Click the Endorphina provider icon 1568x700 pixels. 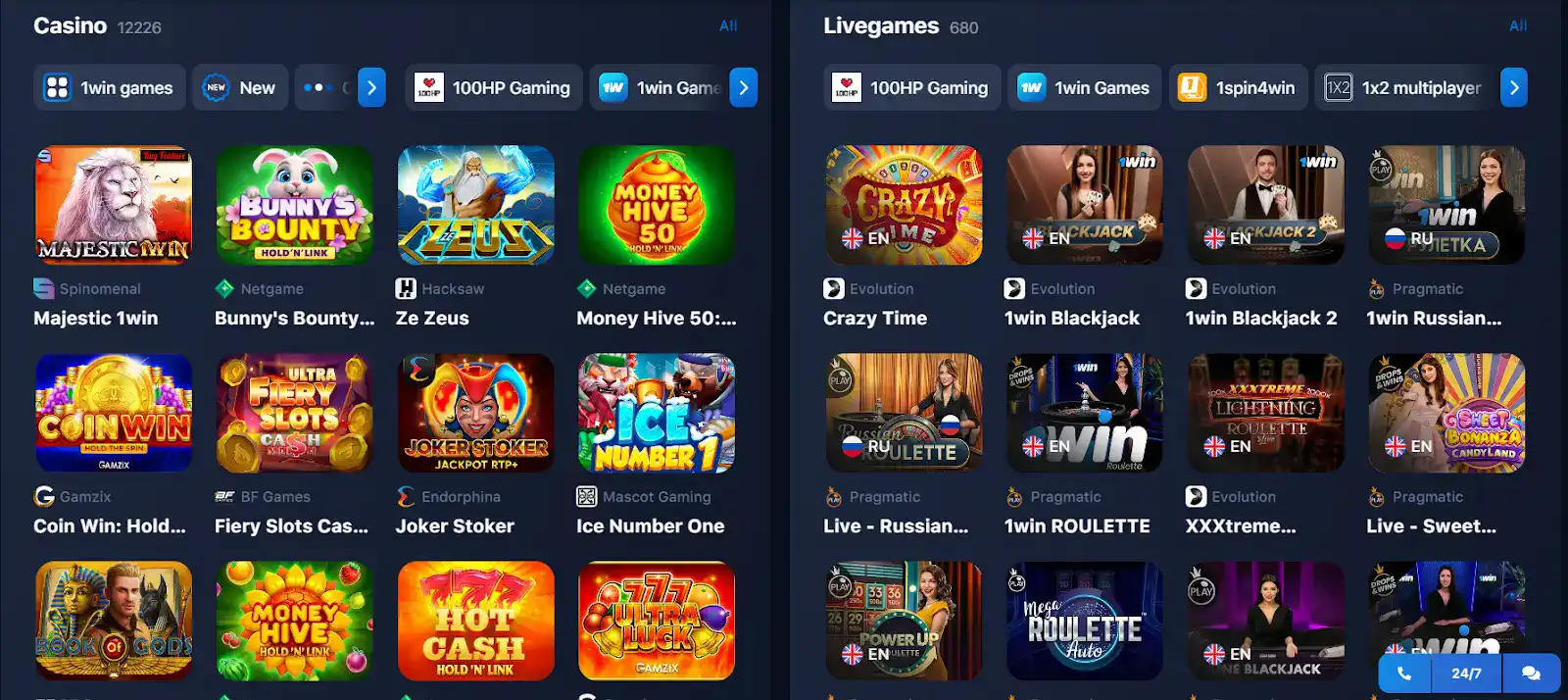point(406,496)
